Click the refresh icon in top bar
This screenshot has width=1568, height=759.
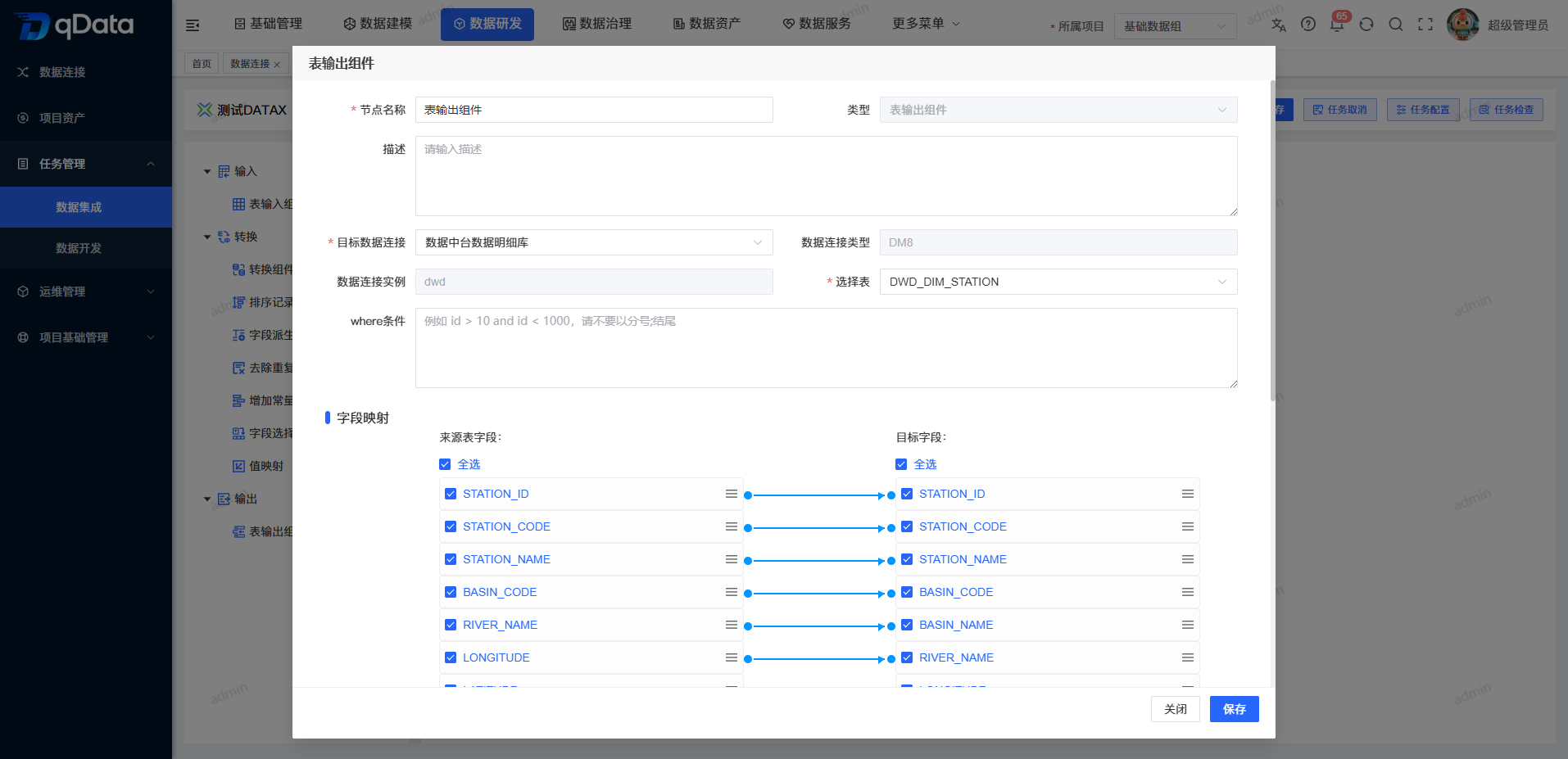pyautogui.click(x=1366, y=25)
